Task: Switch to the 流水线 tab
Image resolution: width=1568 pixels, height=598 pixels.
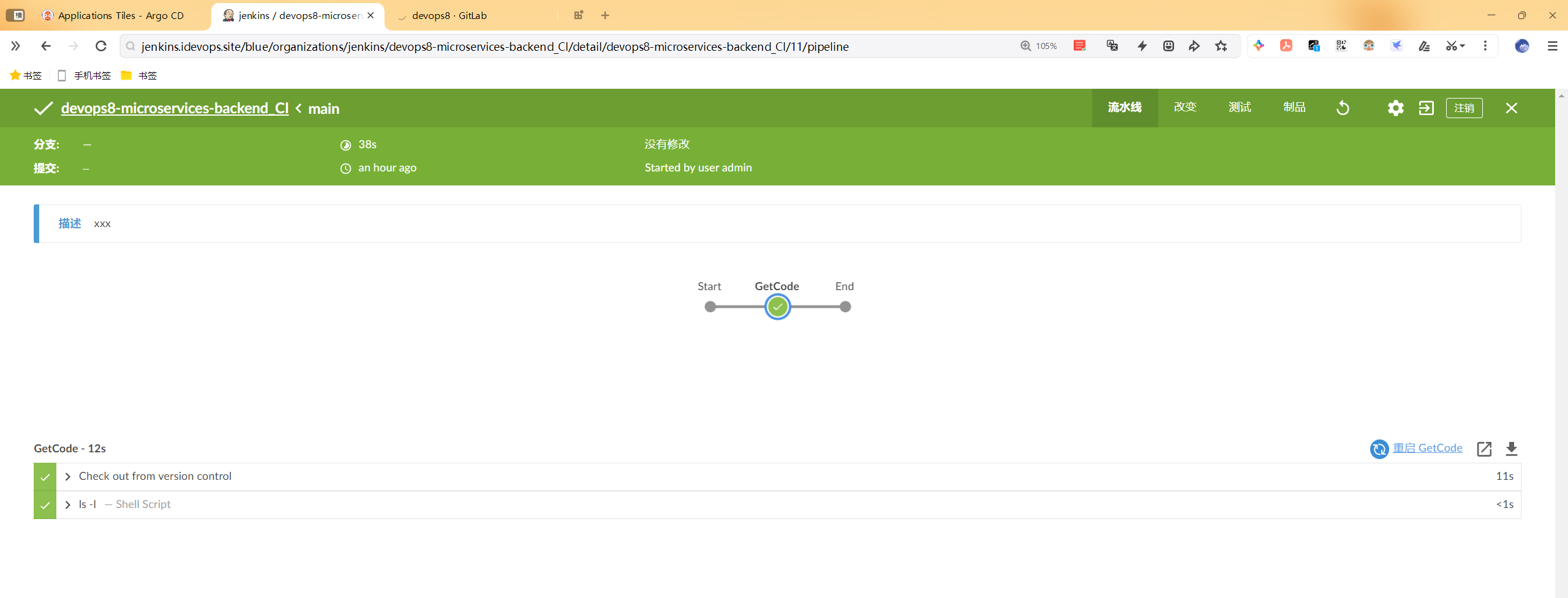Action: click(1125, 108)
